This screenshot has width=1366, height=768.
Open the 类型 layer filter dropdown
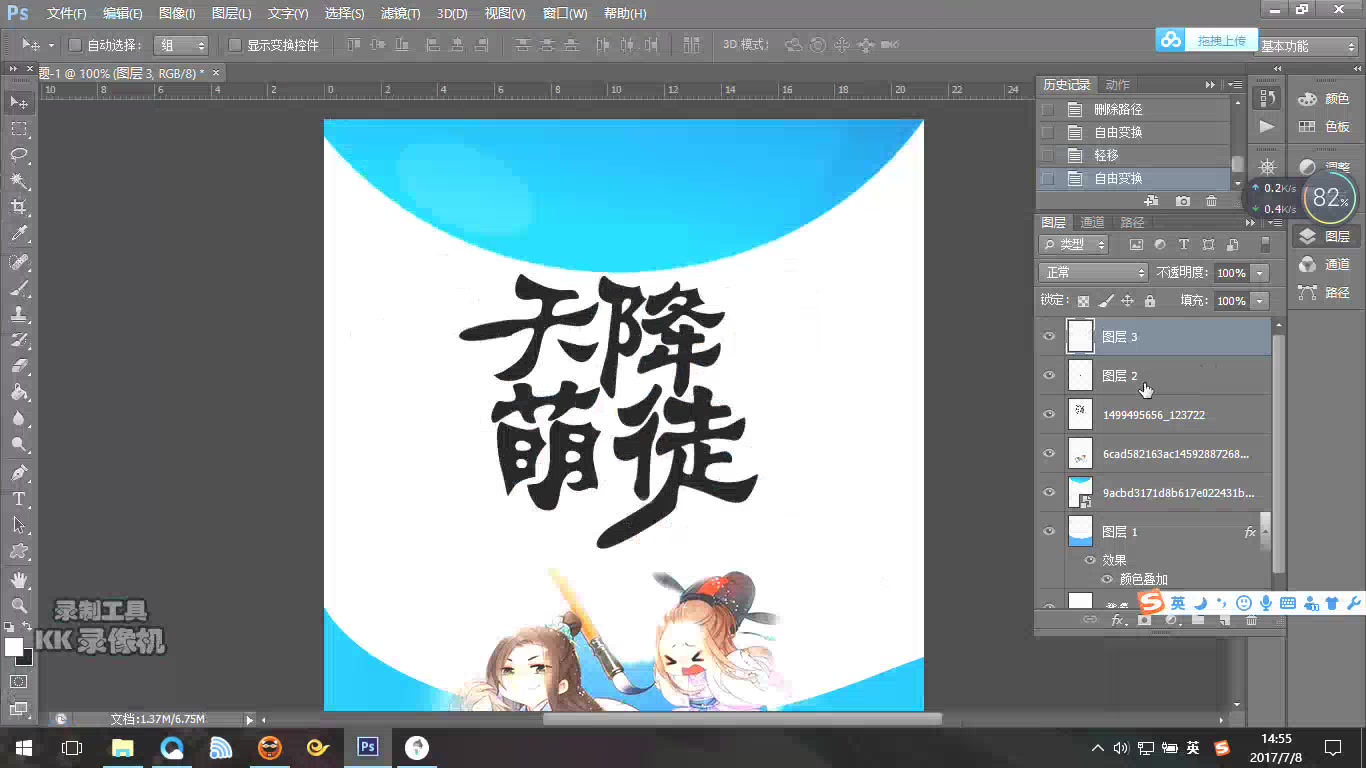[x=1075, y=245]
